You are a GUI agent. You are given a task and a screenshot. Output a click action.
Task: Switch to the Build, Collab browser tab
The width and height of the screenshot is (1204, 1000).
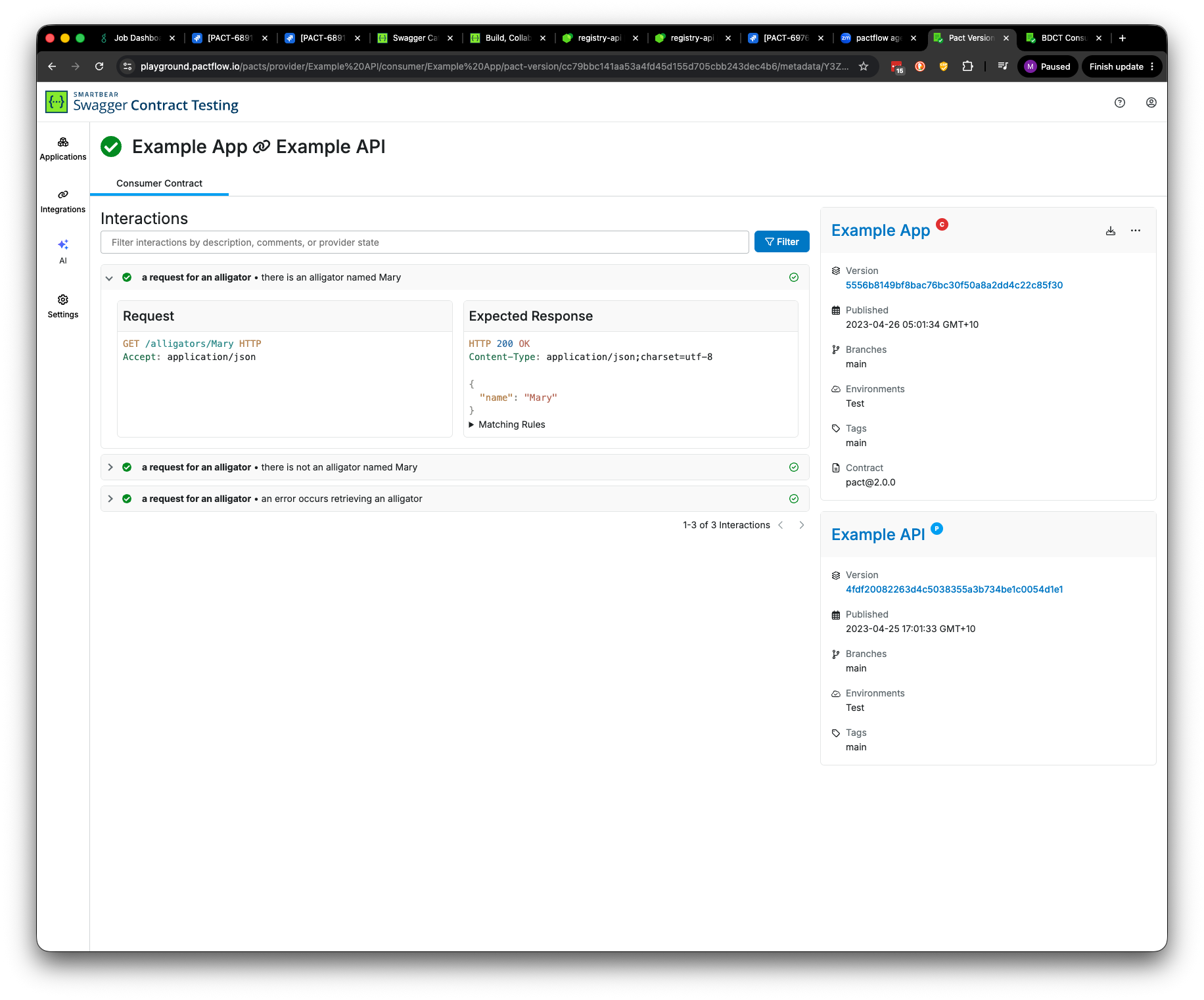508,38
